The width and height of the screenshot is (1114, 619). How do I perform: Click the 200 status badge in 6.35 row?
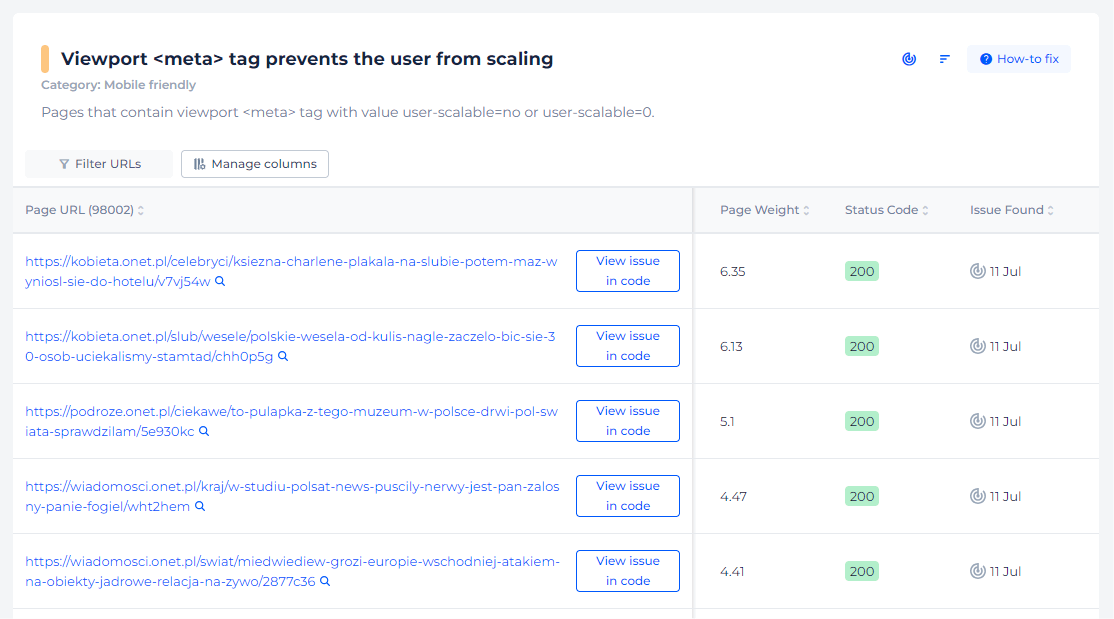point(862,271)
